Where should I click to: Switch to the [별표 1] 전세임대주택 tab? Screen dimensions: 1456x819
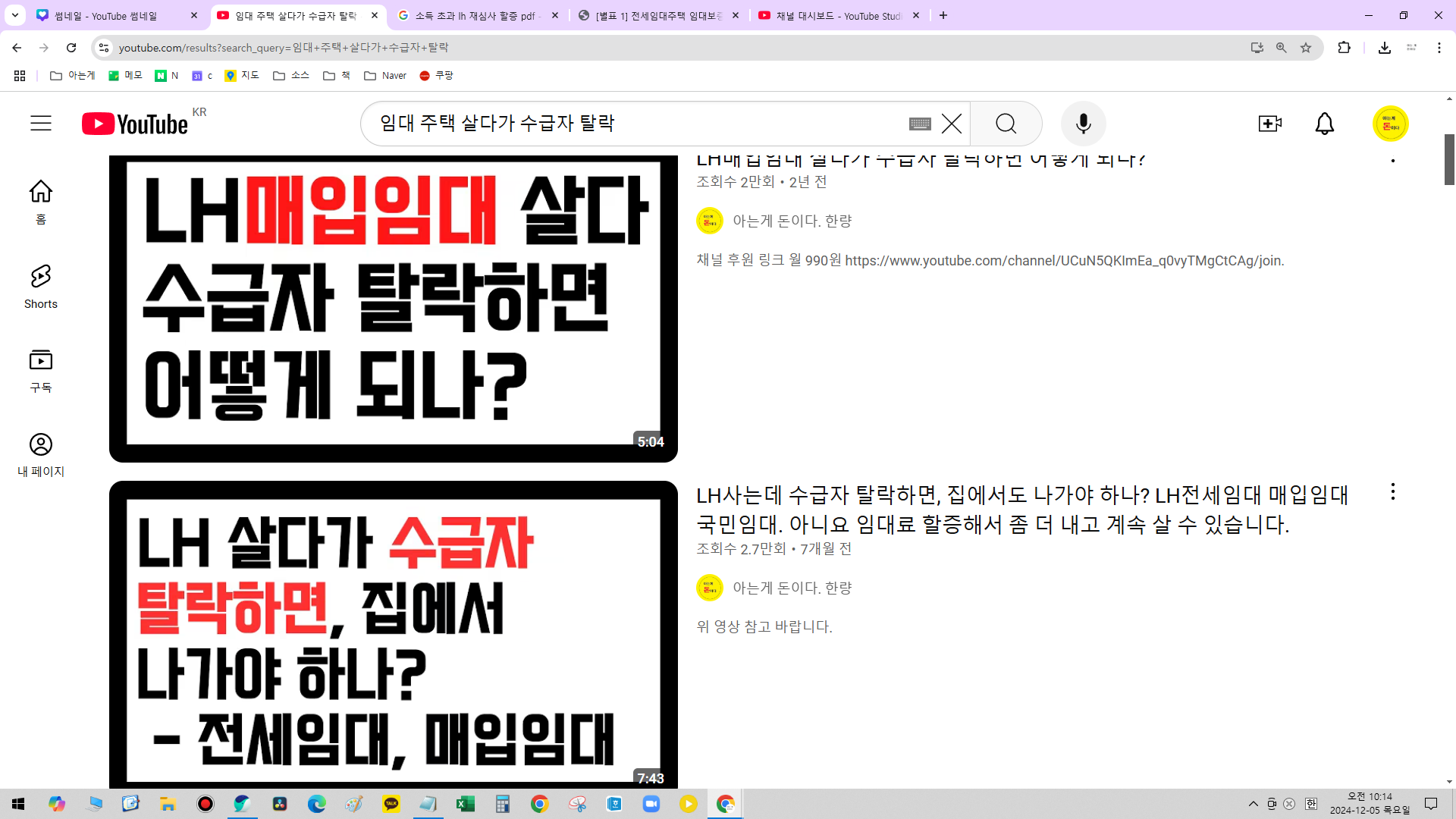[x=658, y=15]
